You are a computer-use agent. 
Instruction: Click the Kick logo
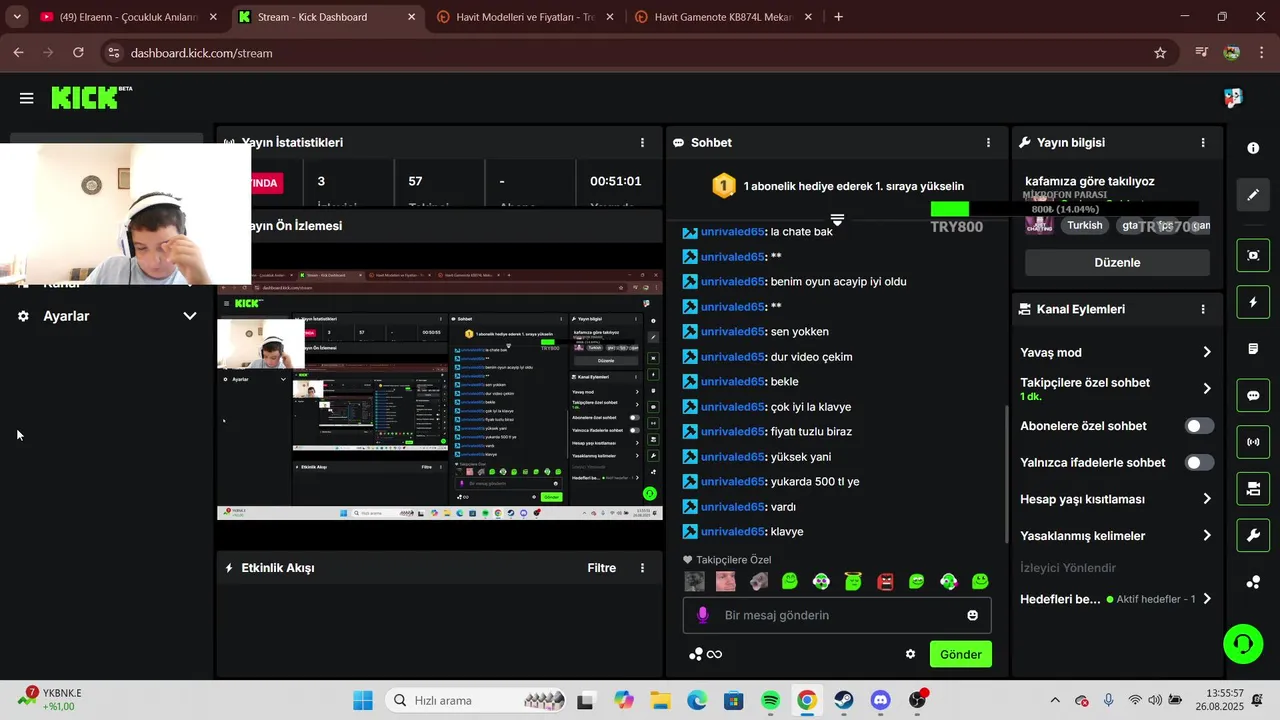click(91, 97)
